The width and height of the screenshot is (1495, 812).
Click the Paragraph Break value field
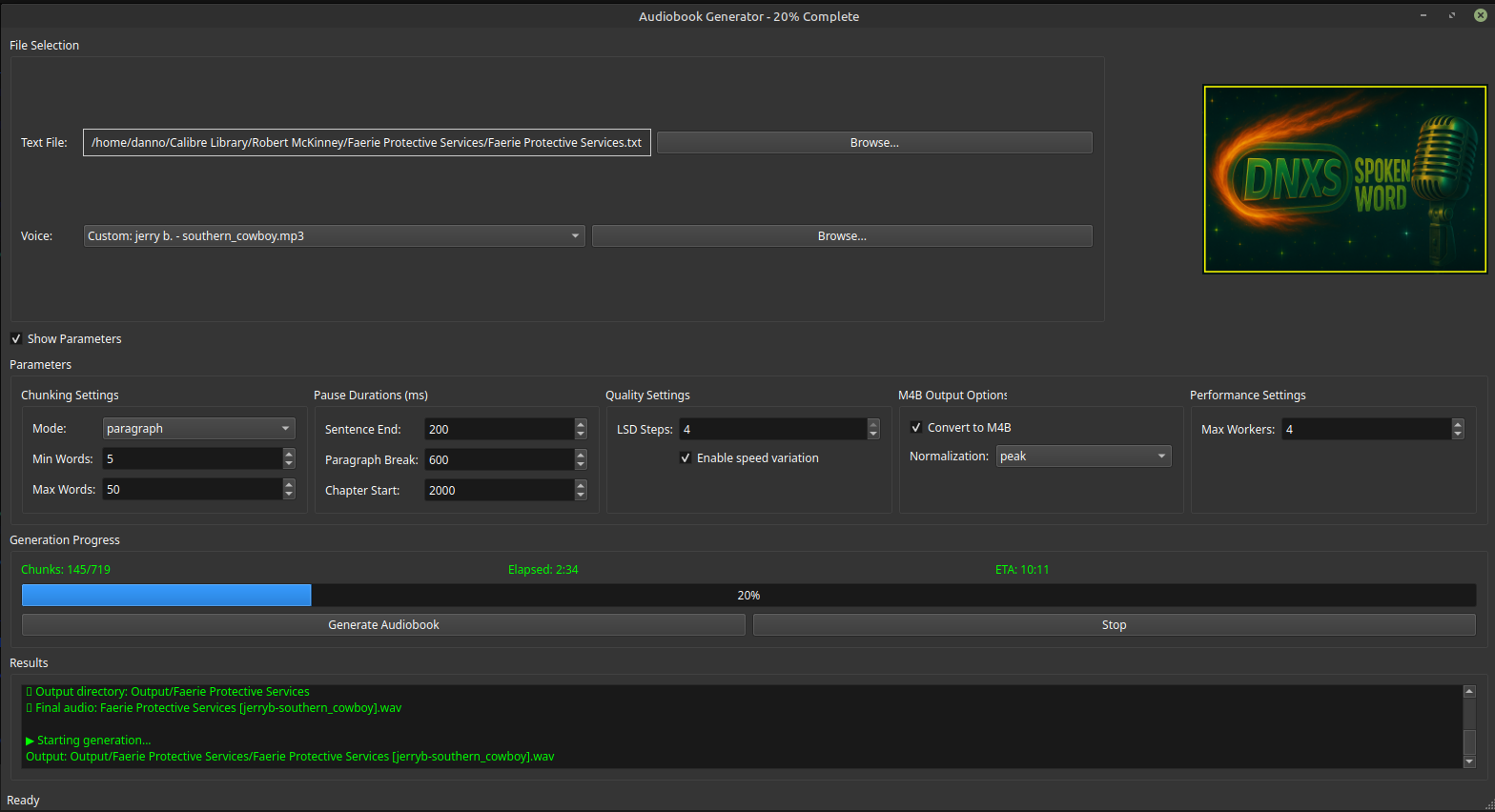(x=500, y=460)
